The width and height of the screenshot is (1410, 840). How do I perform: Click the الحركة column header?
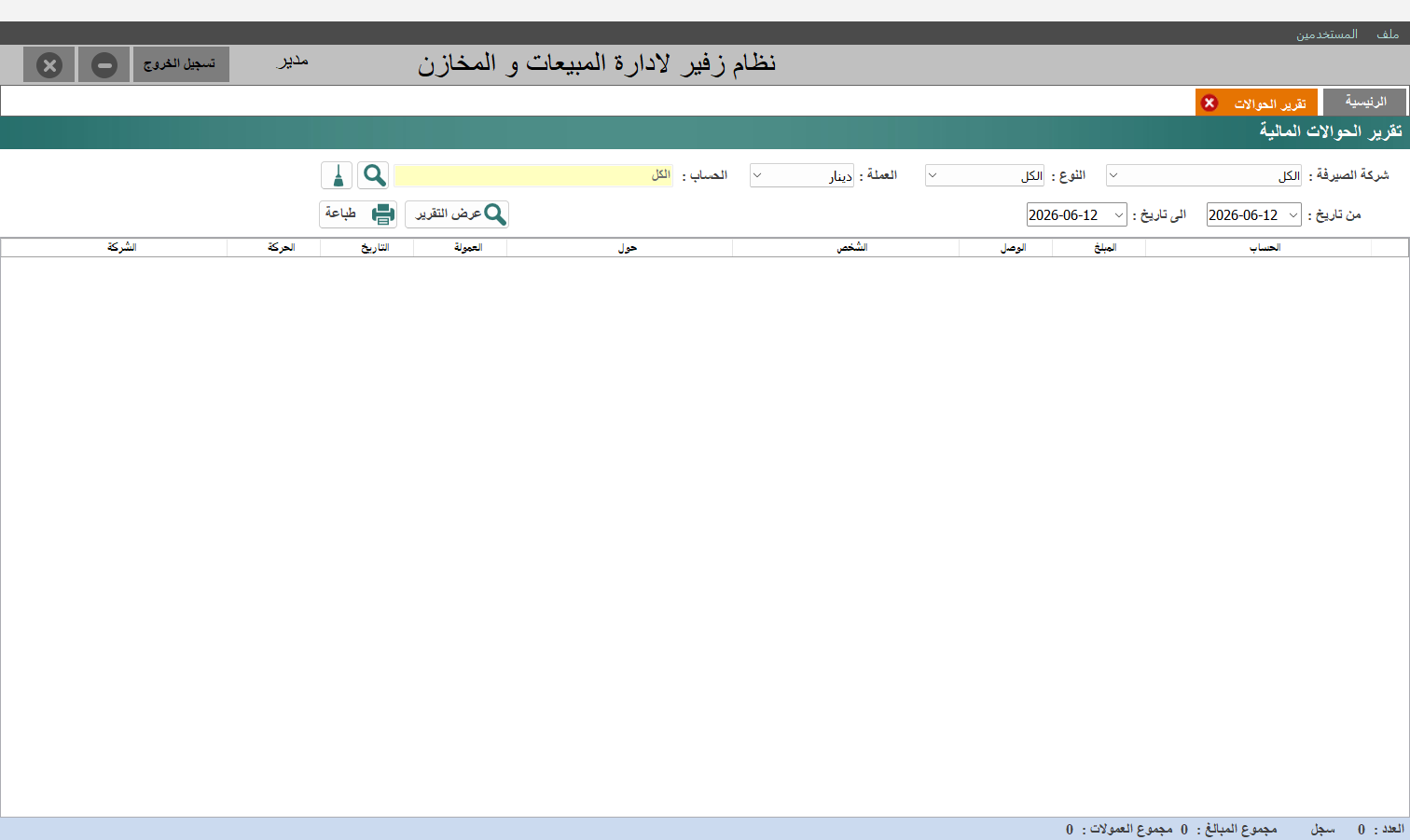pos(274,248)
